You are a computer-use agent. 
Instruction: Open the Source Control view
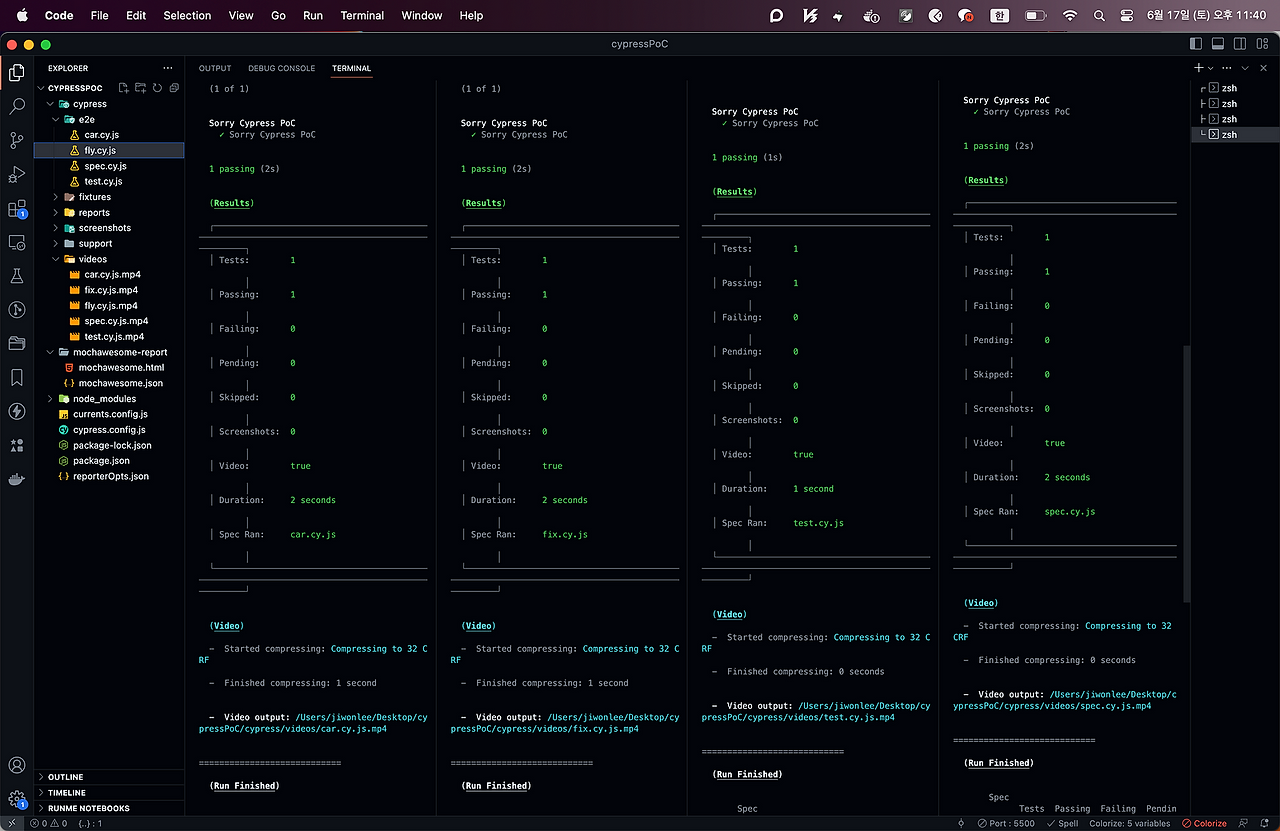[x=16, y=140]
